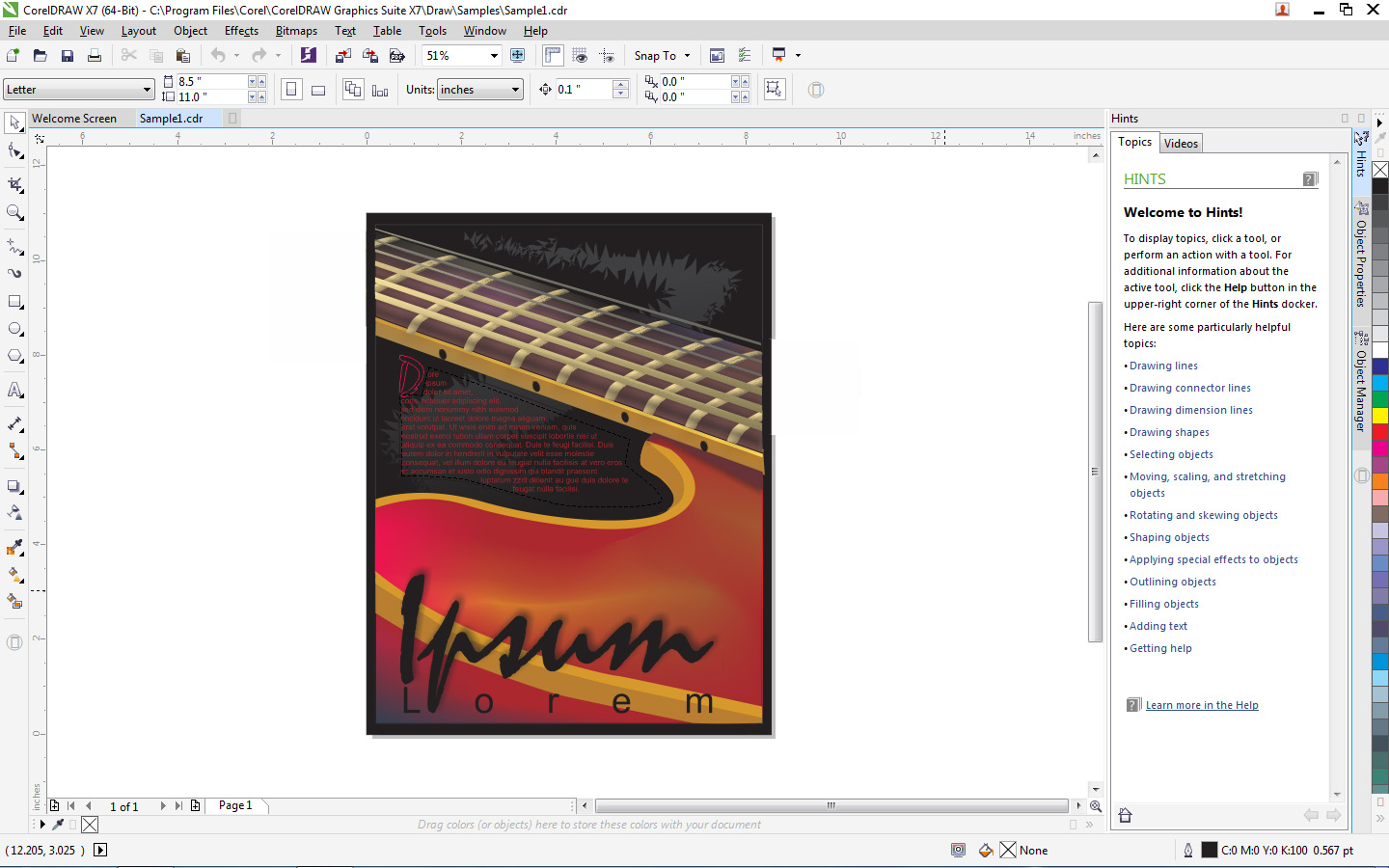Select the Connector tool
The height and width of the screenshot is (868, 1389).
point(14,451)
